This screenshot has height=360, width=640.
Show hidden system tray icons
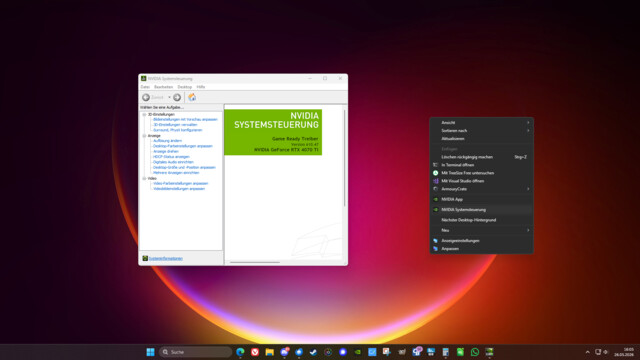587,352
